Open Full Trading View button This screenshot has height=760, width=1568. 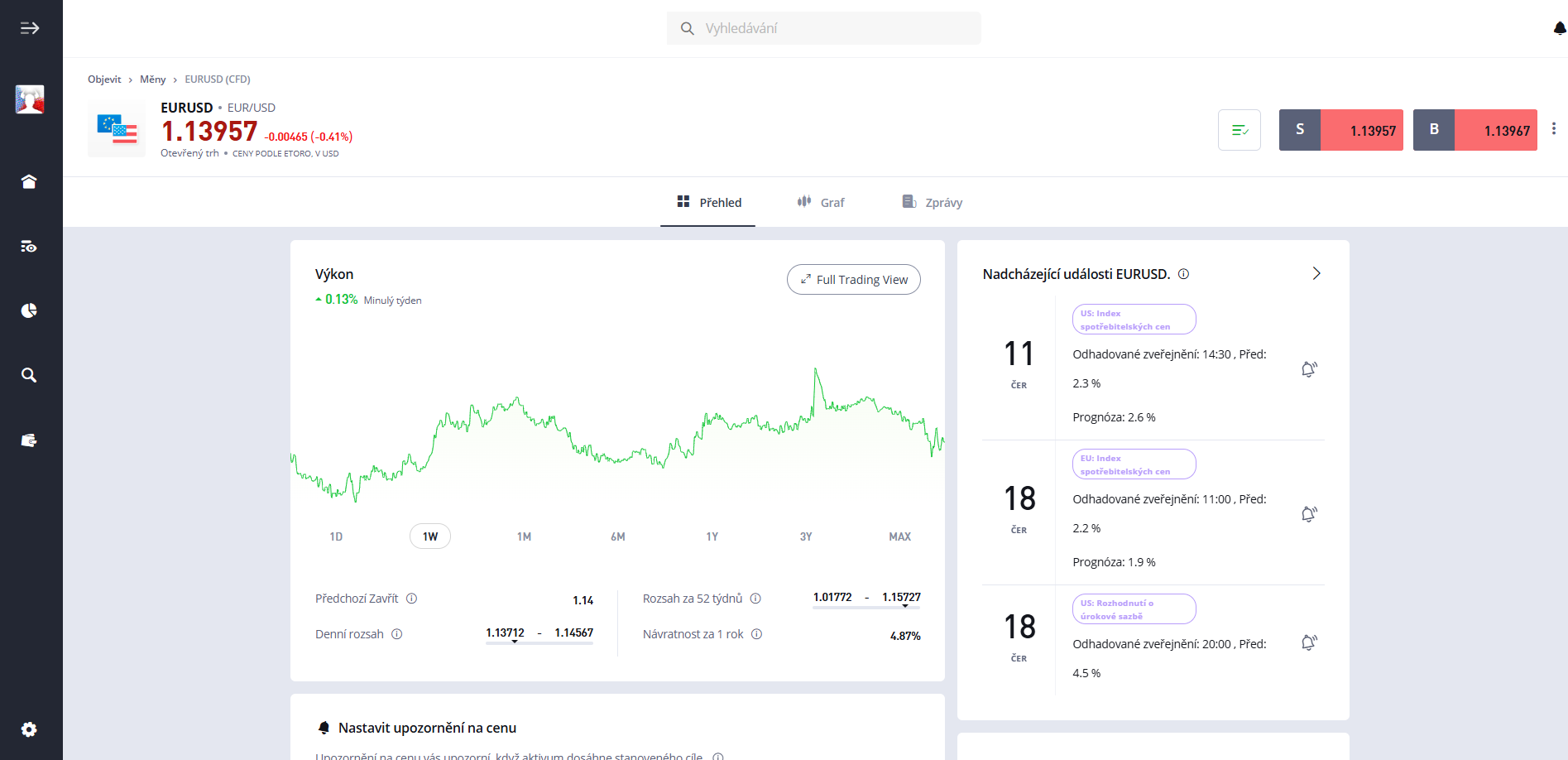(854, 280)
